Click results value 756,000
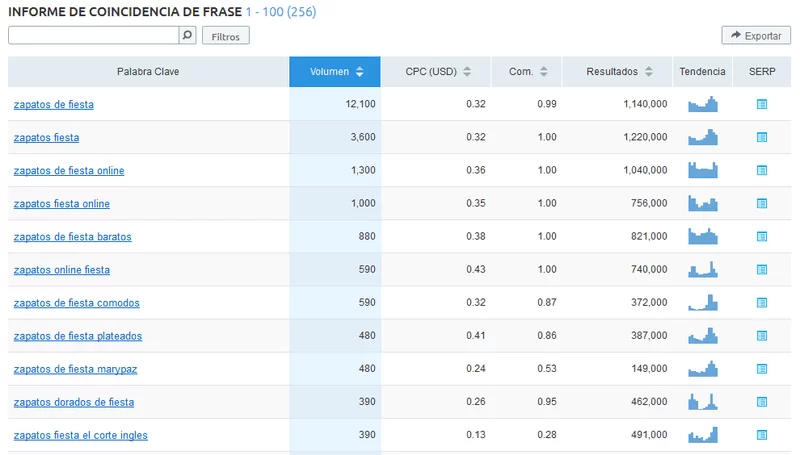The image size is (800, 455). (649, 203)
